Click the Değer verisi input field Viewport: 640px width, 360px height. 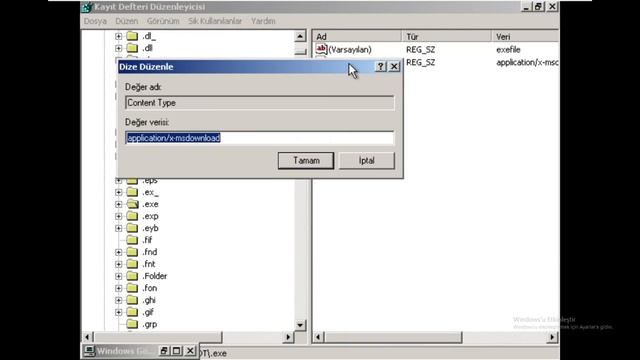pyautogui.click(x=260, y=138)
